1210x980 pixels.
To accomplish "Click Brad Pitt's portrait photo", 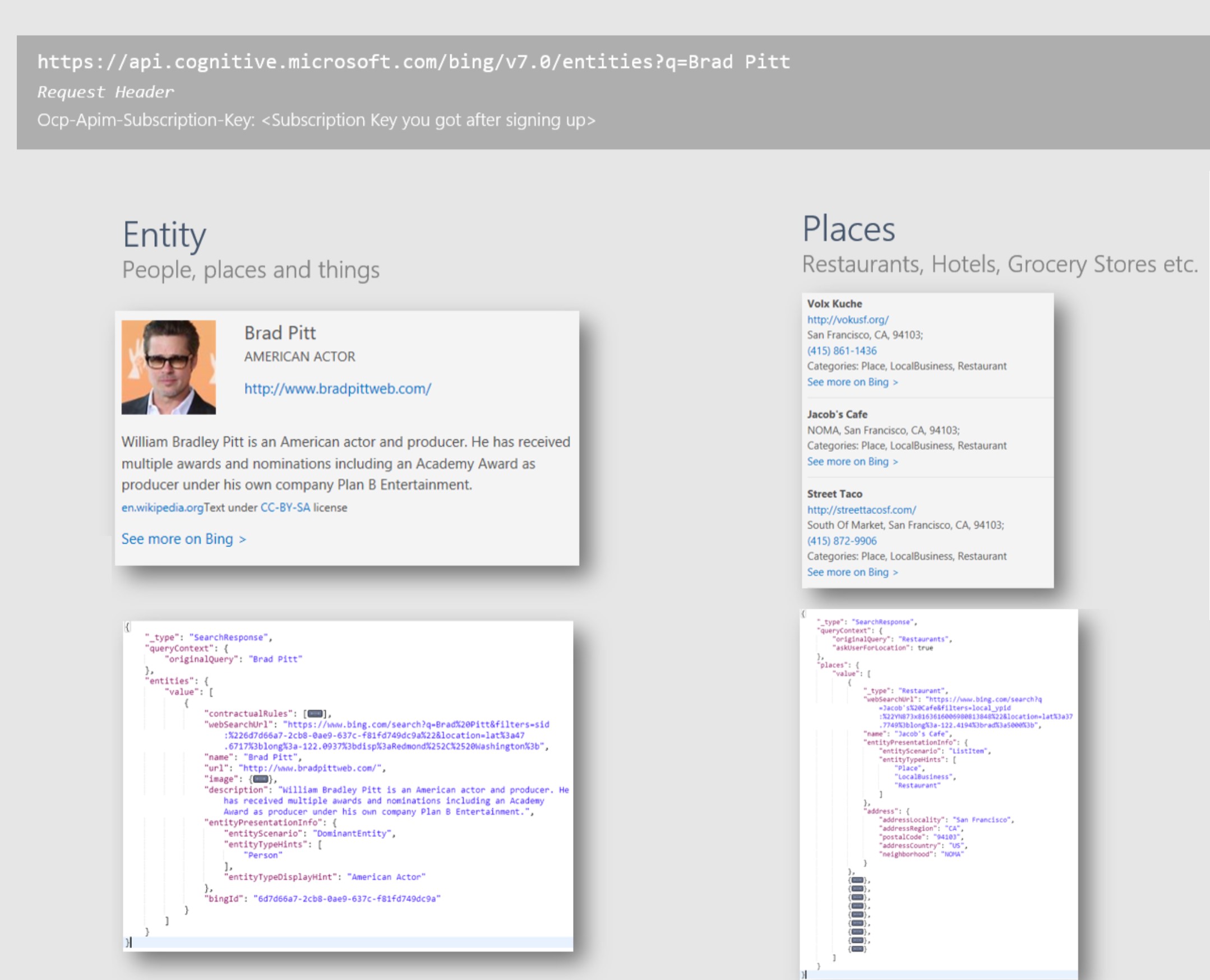I will click(168, 368).
